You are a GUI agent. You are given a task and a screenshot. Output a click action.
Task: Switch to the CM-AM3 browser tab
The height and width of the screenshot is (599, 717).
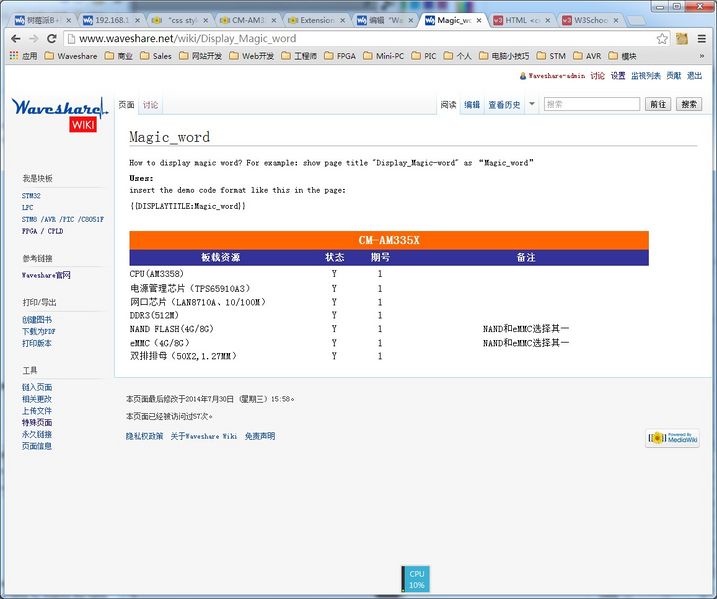[247, 21]
